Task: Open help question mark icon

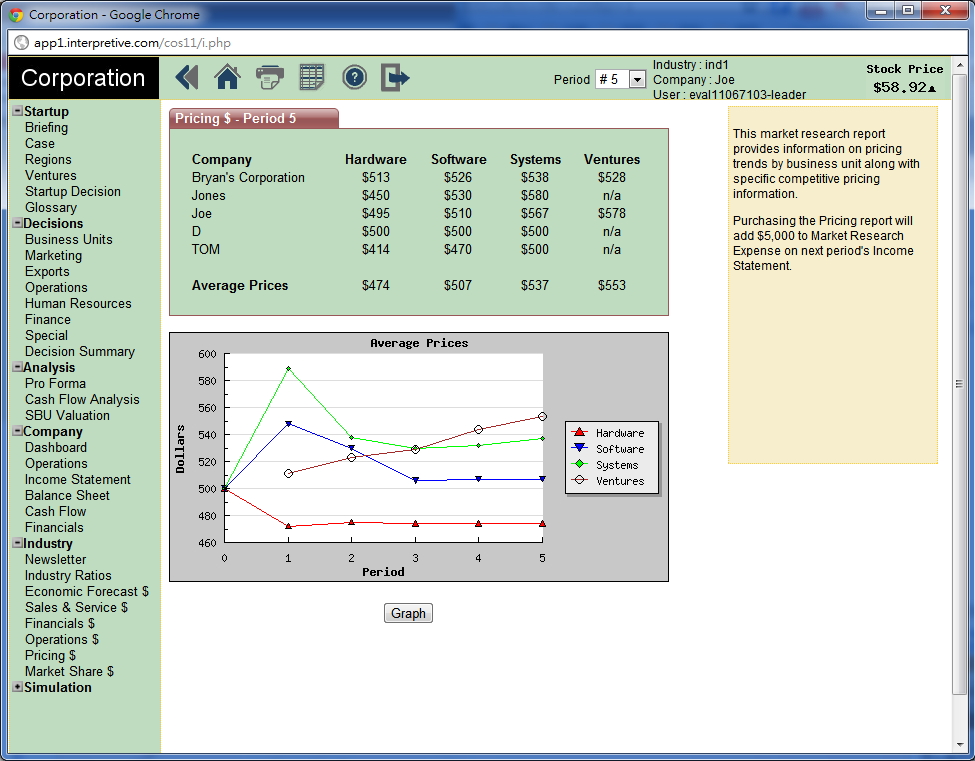Action: tap(354, 78)
